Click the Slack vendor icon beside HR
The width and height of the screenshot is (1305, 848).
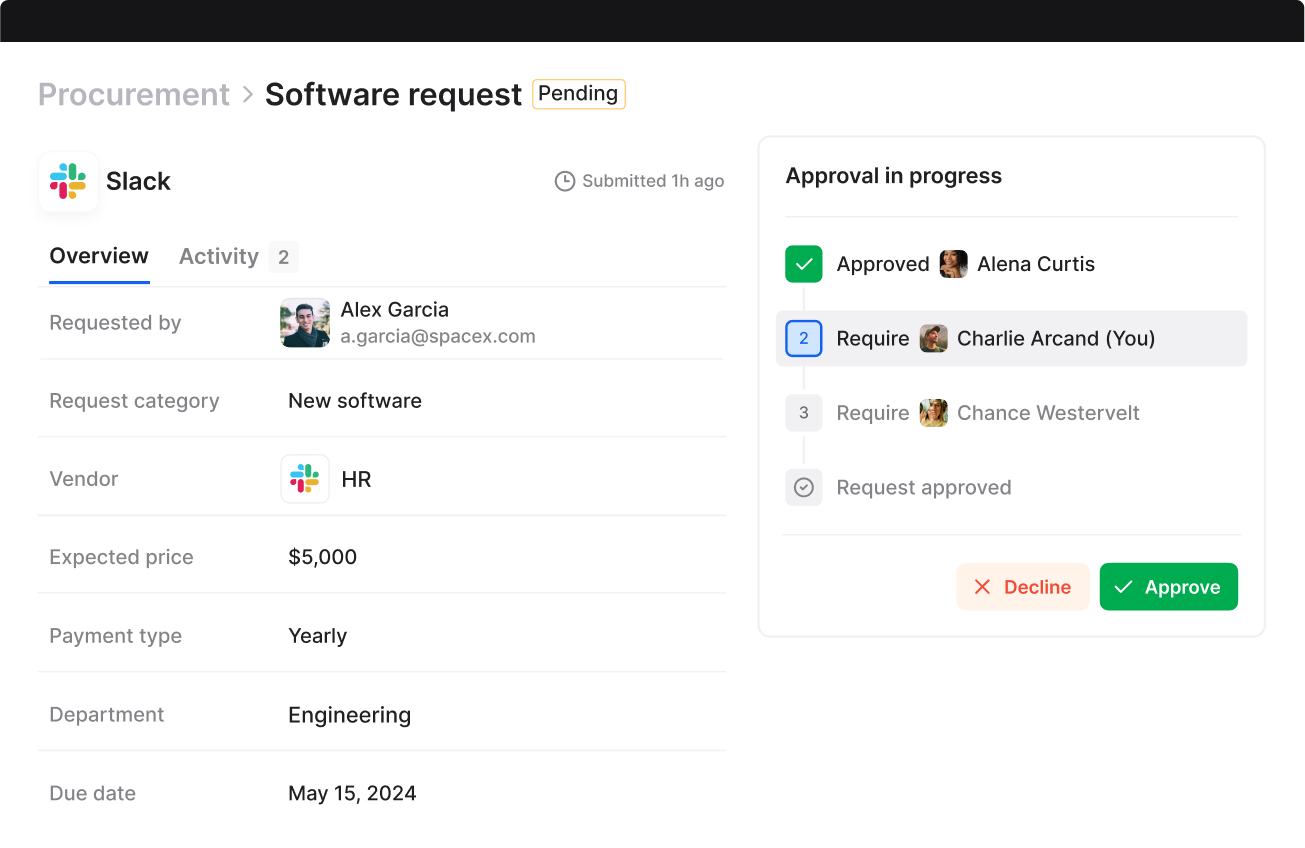coord(305,479)
